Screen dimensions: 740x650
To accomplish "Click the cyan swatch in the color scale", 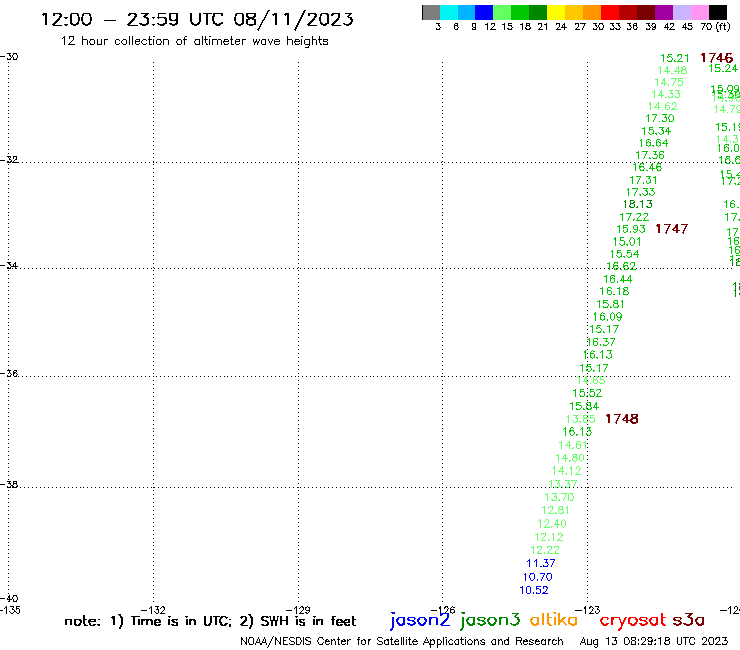I will 449,12.
